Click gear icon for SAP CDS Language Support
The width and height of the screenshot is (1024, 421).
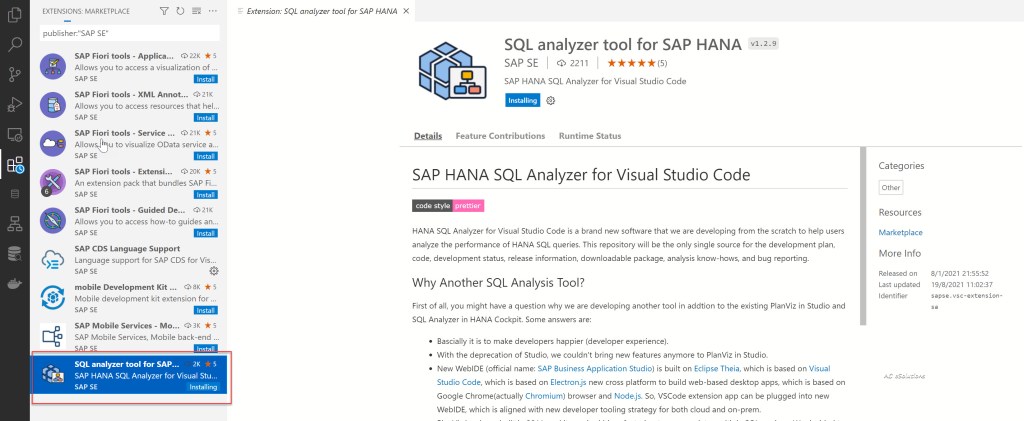click(213, 271)
